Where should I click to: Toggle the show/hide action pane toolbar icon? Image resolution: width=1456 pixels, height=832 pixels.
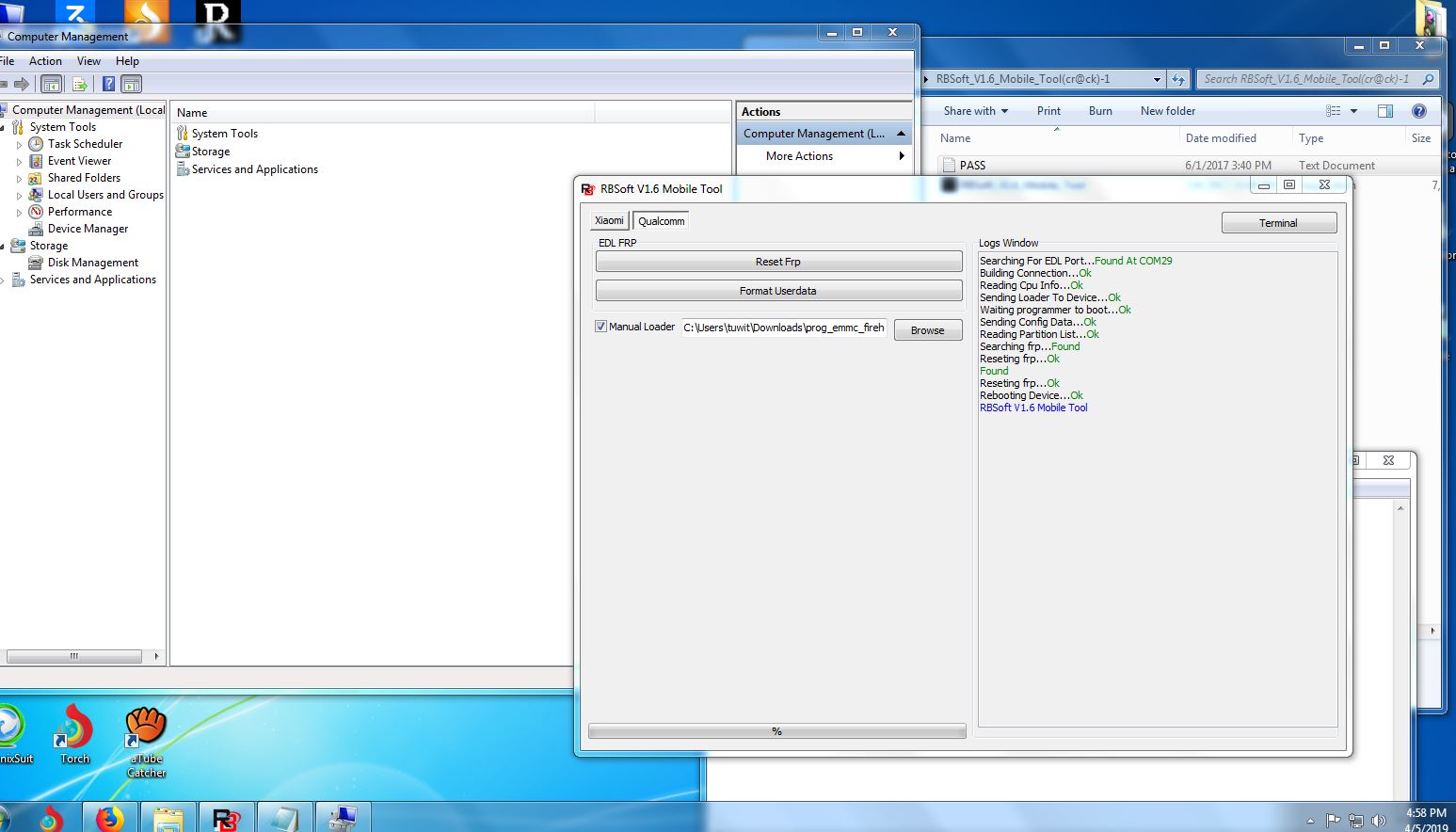click(x=132, y=84)
